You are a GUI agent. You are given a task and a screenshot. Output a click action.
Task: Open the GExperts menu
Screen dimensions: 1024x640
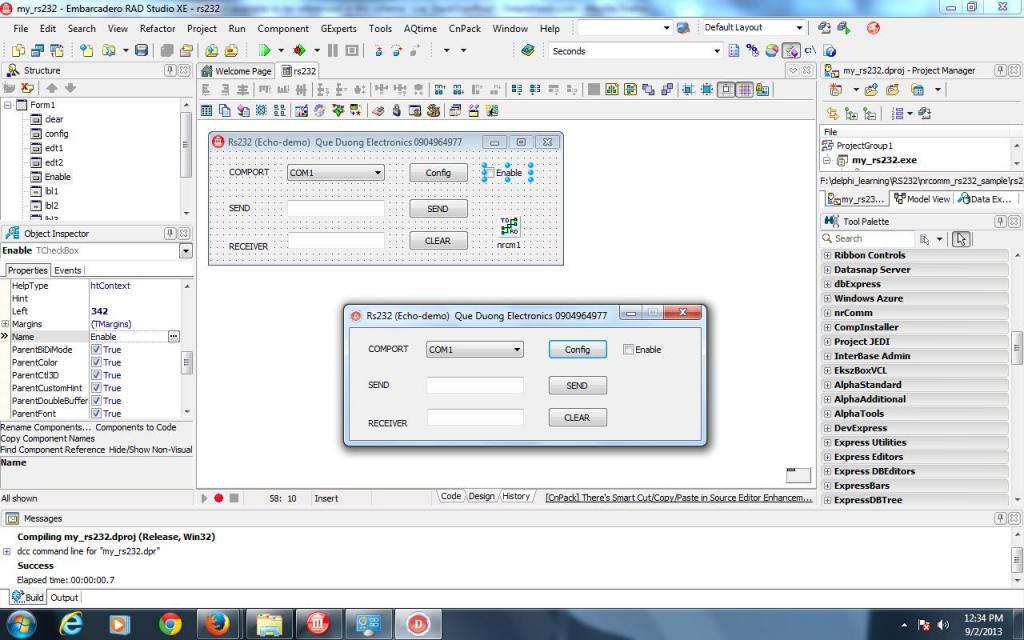point(338,29)
